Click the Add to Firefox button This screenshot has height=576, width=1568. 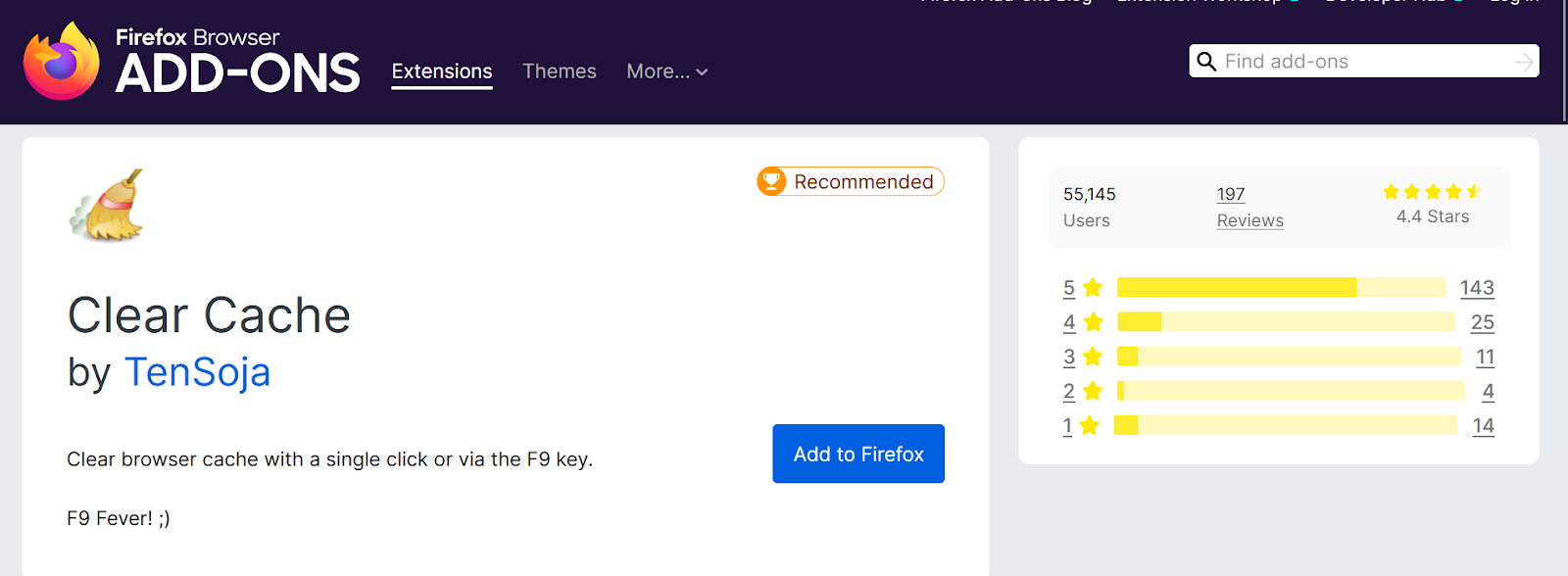[858, 454]
